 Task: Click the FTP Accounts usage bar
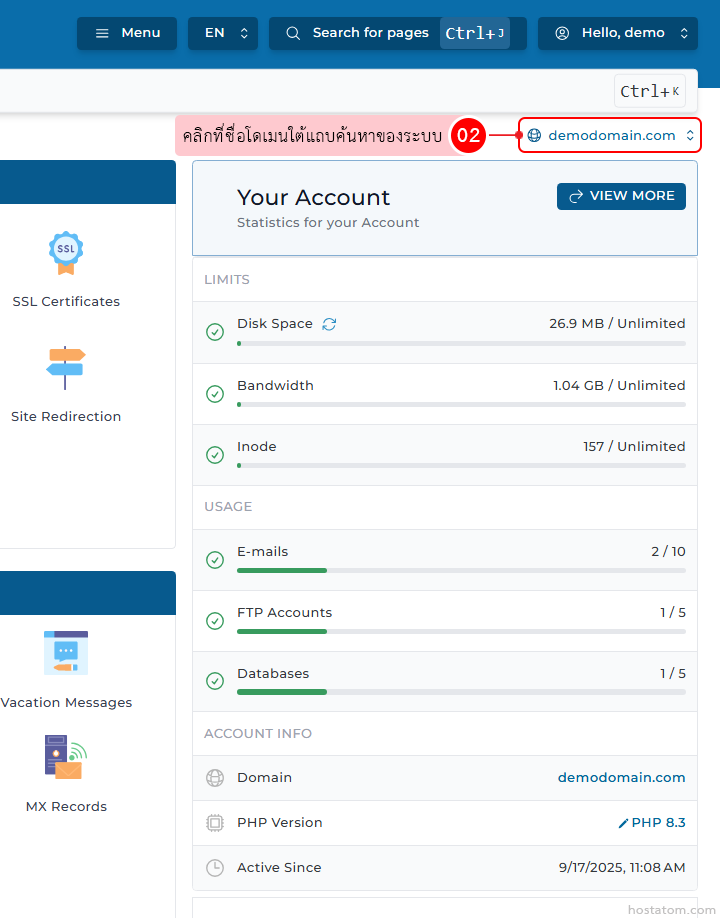(x=461, y=631)
